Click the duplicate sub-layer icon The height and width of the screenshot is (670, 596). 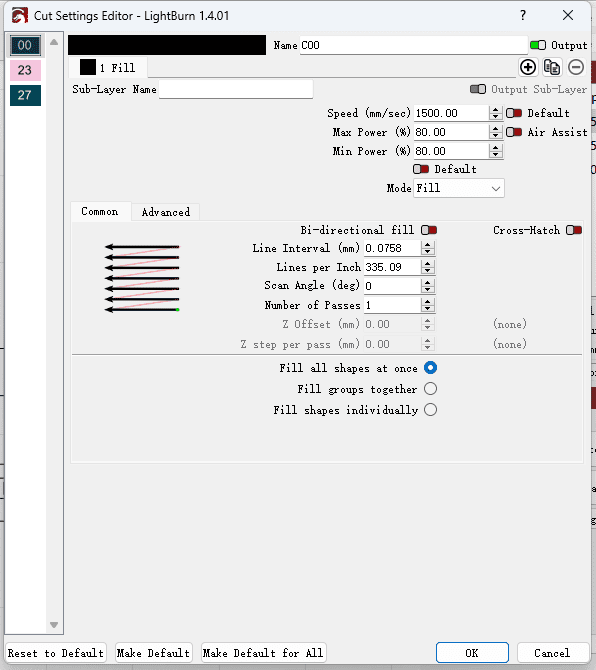(552, 68)
